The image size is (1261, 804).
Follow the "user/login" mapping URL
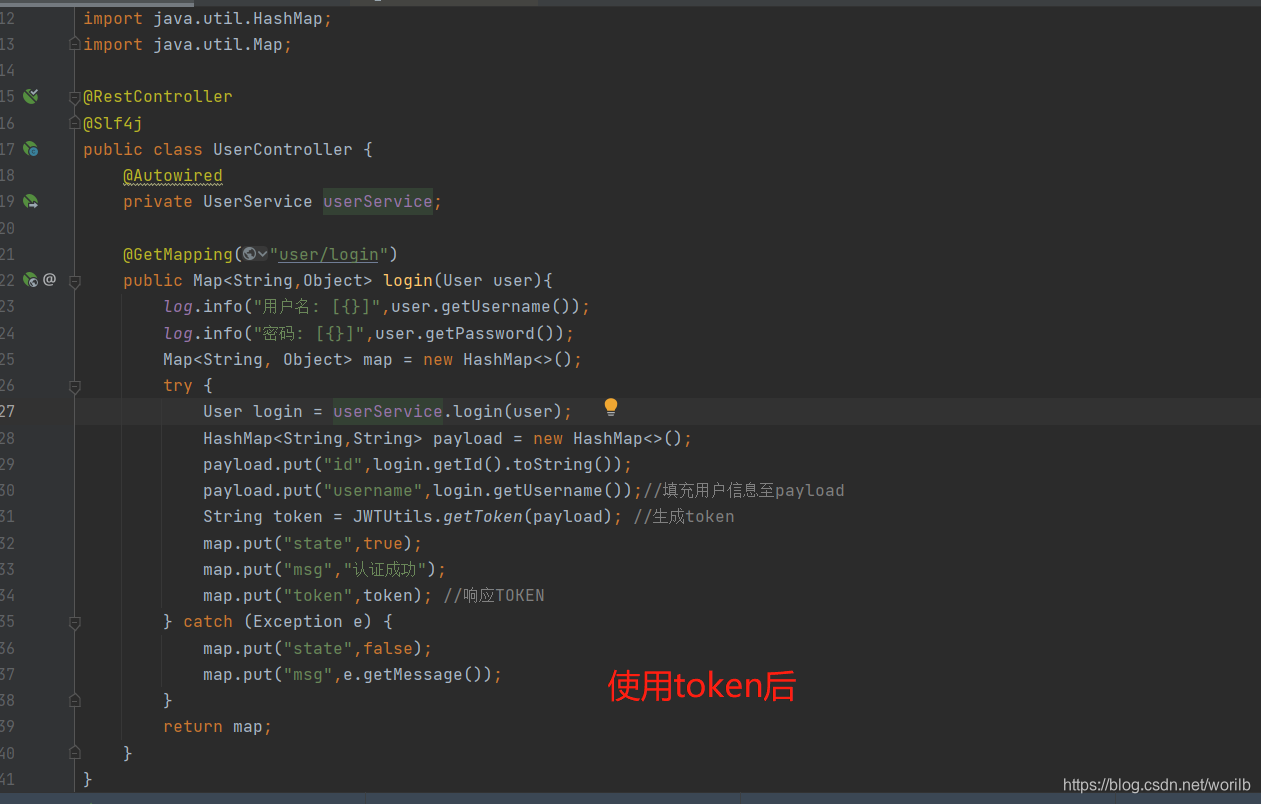click(x=329, y=254)
